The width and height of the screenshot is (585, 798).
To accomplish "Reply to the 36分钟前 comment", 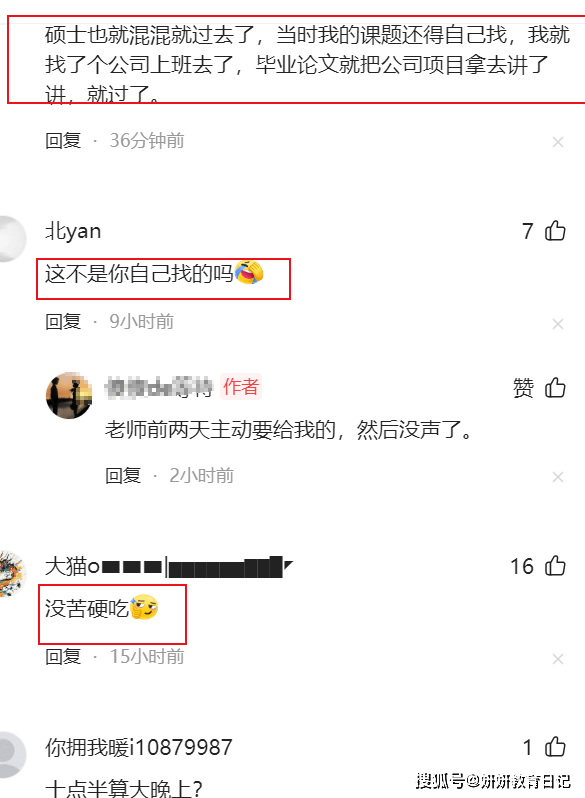I will (63, 140).
